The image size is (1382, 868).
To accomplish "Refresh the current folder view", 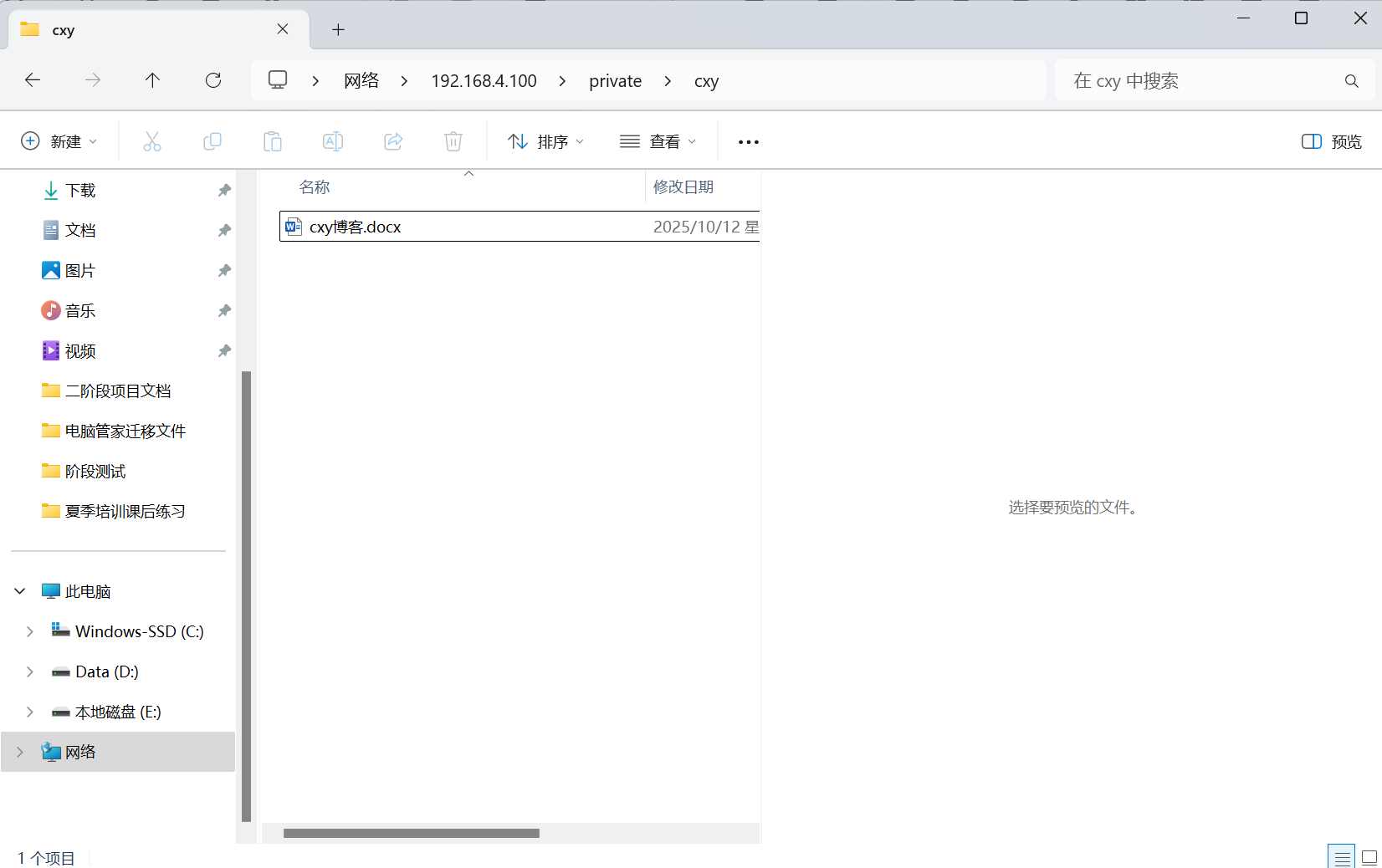I will [213, 80].
